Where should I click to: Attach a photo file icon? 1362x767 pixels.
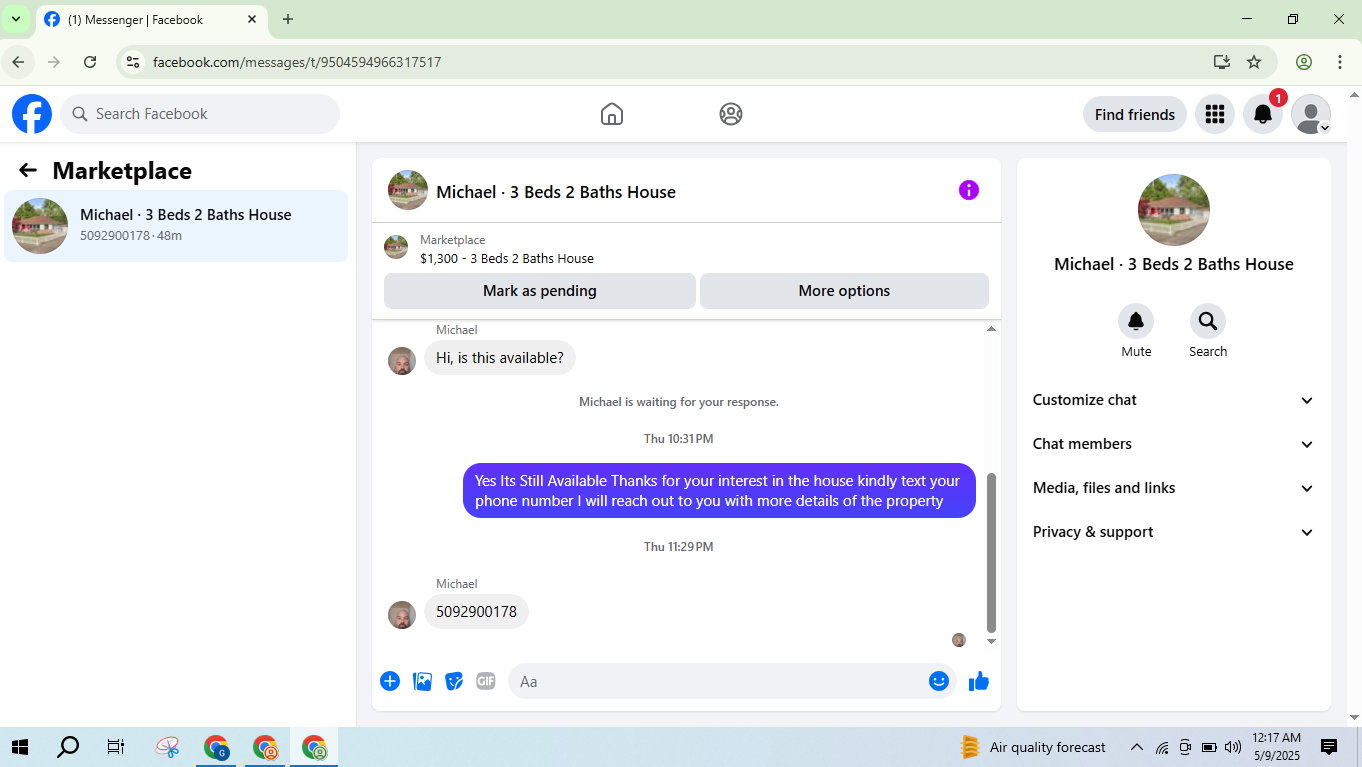[423, 681]
